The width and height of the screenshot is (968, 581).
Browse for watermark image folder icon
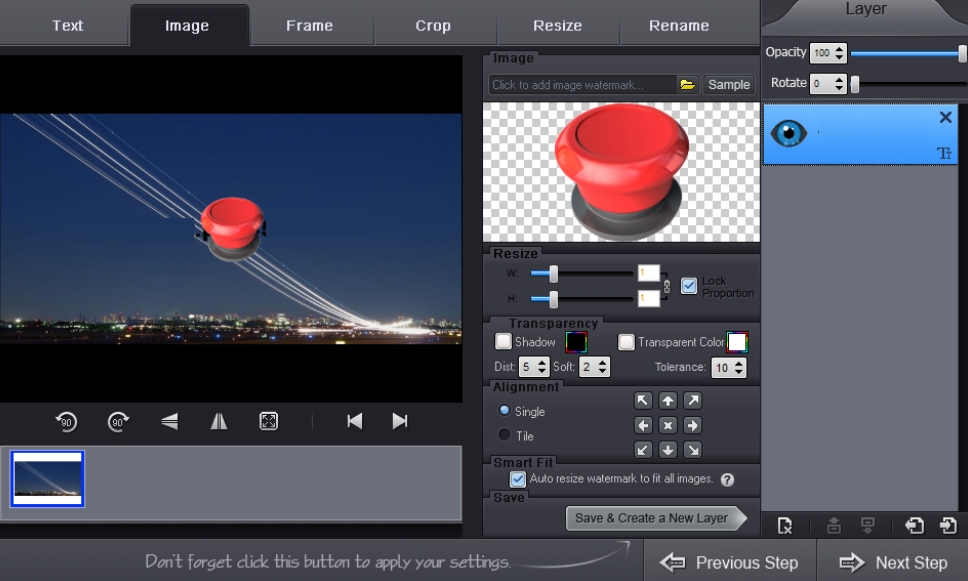point(687,85)
